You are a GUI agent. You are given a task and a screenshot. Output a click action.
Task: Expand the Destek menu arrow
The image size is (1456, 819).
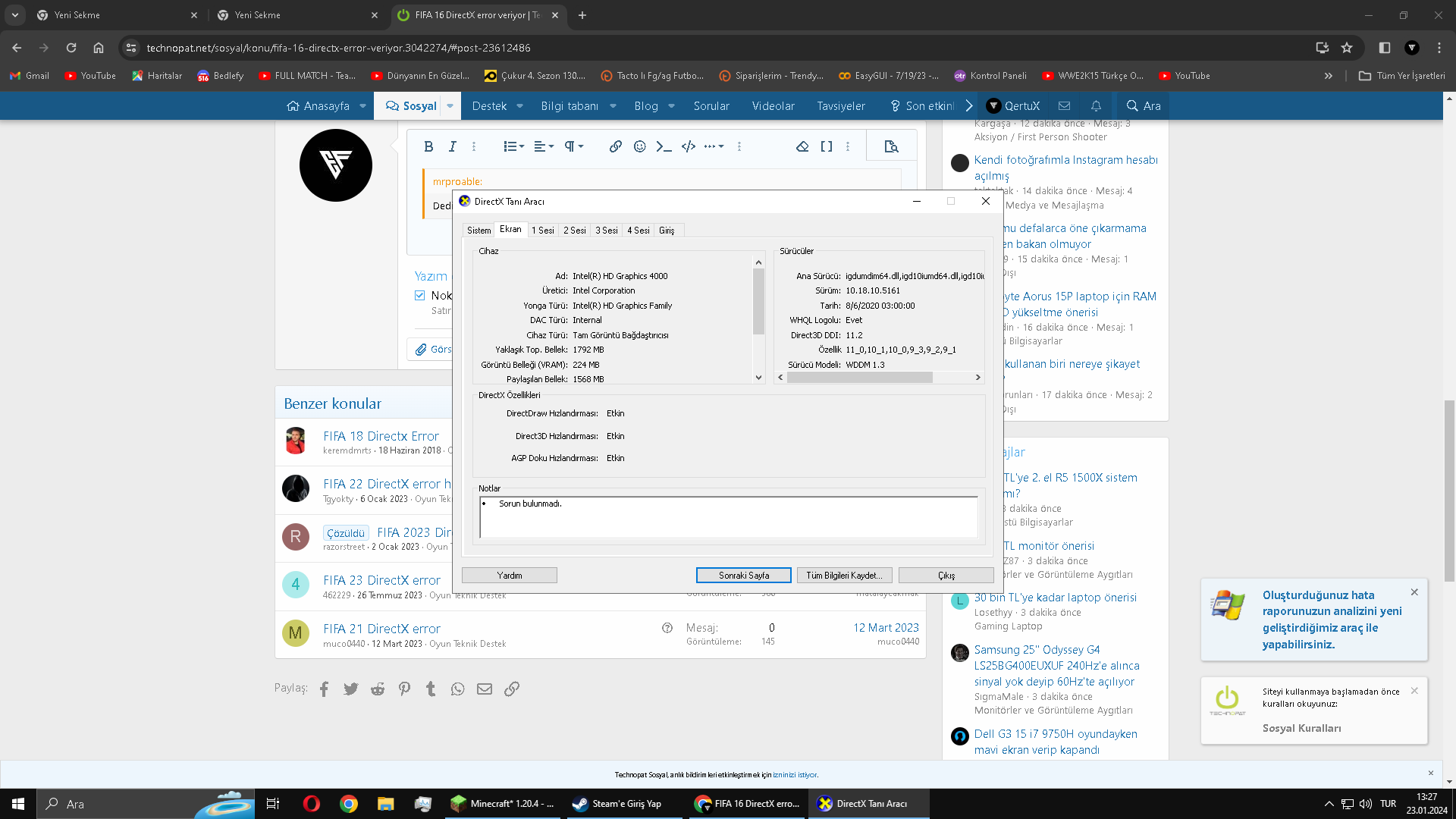click(519, 106)
